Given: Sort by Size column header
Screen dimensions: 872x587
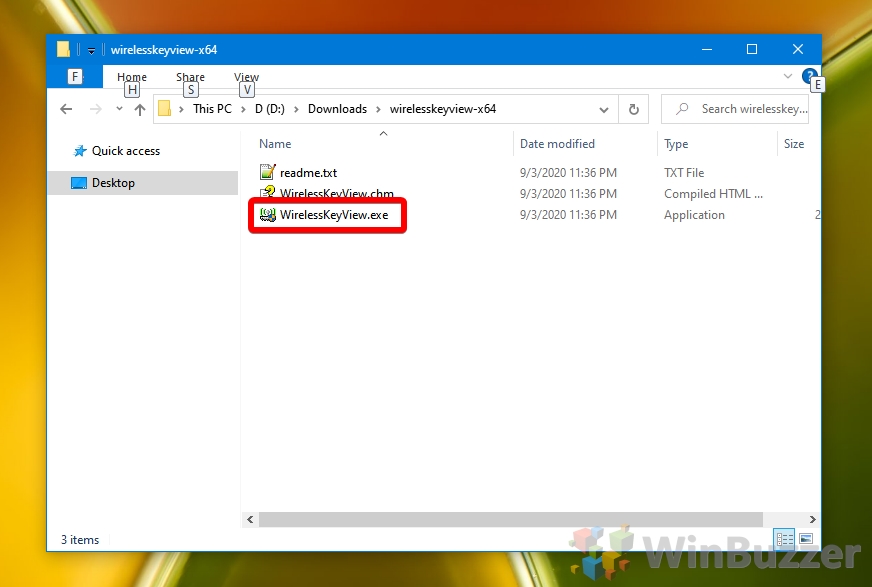Looking at the screenshot, I should click(794, 144).
